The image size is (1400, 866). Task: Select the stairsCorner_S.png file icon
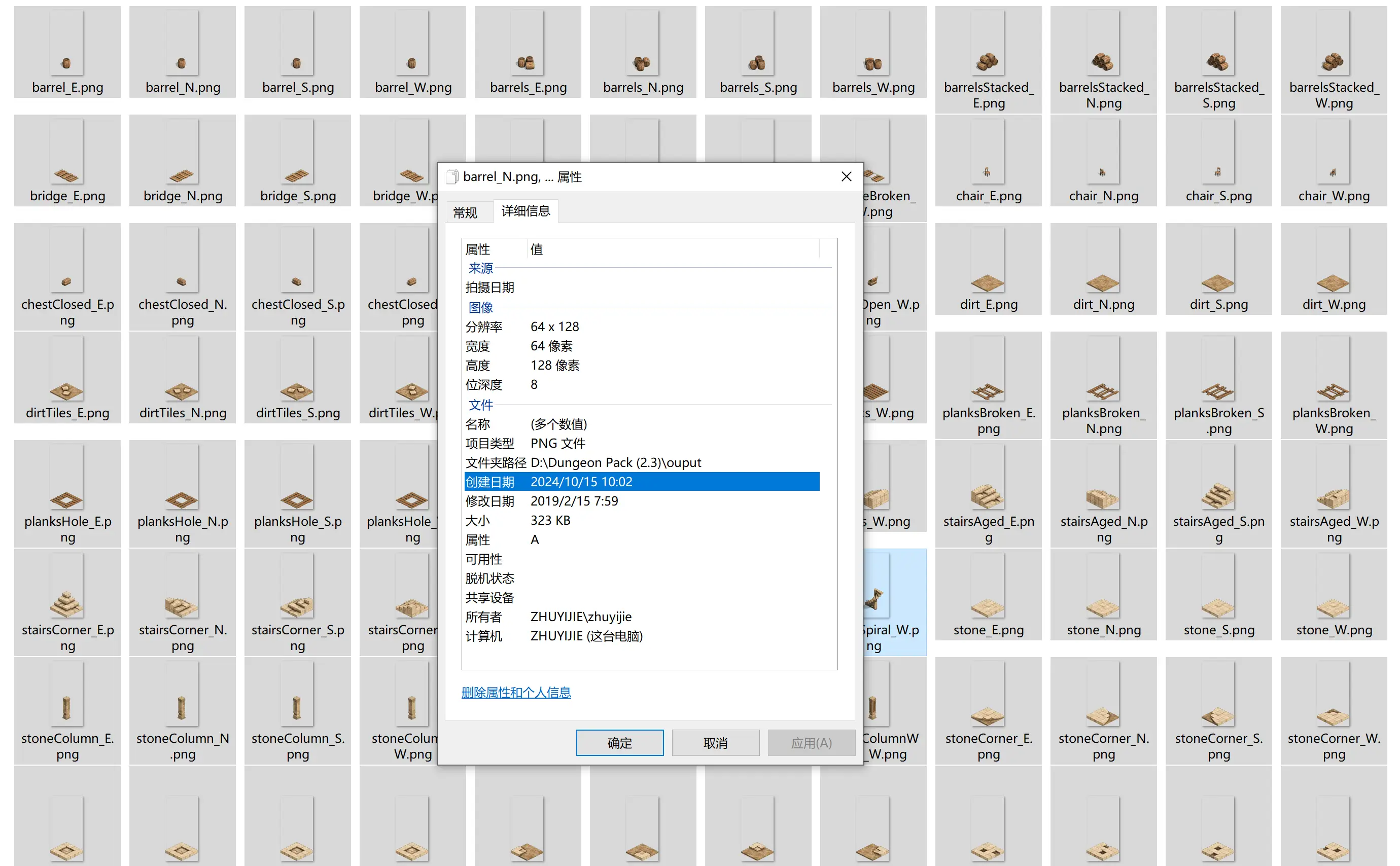point(297,587)
